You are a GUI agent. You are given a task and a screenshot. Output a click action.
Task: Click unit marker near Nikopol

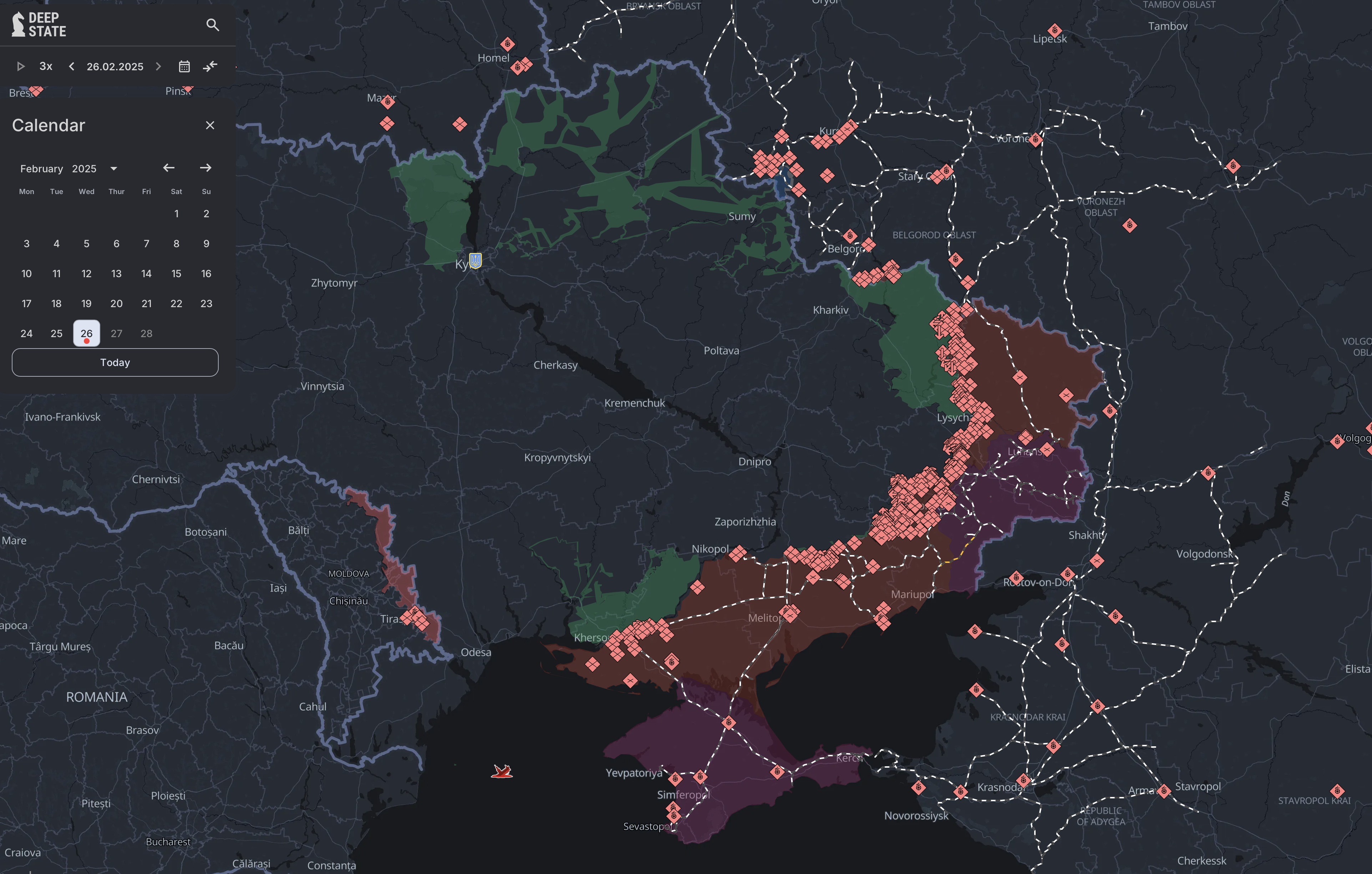[x=738, y=553]
